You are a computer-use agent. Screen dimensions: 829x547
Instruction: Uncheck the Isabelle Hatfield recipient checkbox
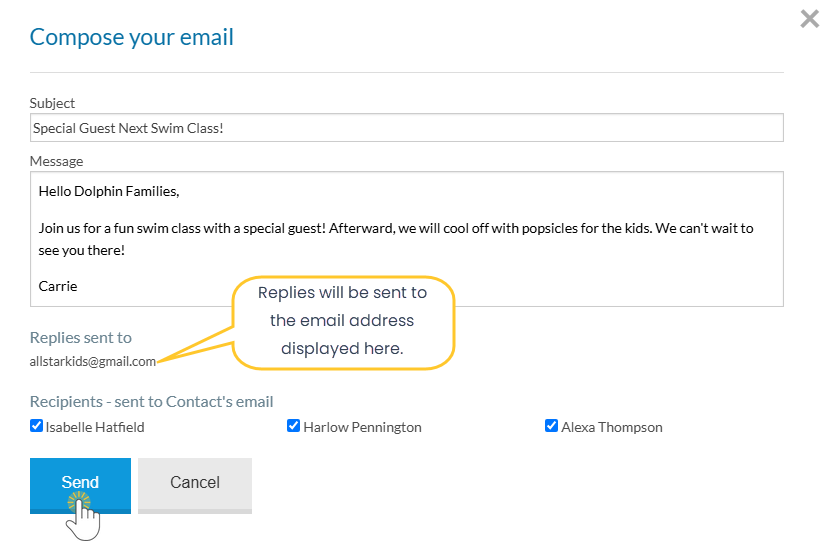[x=37, y=426]
